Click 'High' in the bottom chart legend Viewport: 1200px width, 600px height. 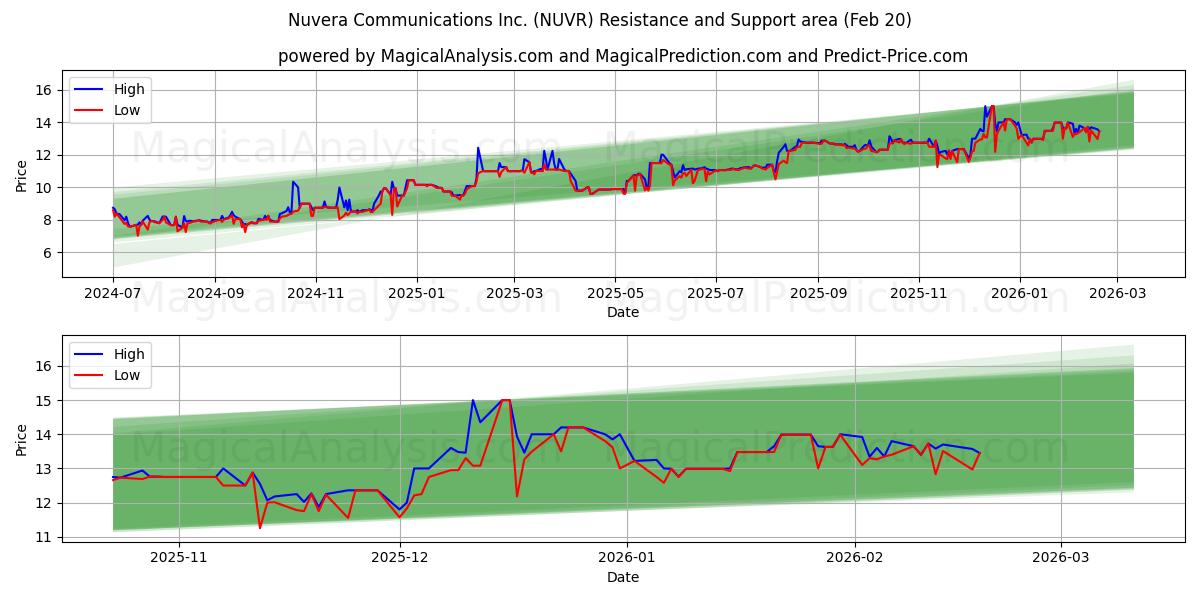click(129, 354)
